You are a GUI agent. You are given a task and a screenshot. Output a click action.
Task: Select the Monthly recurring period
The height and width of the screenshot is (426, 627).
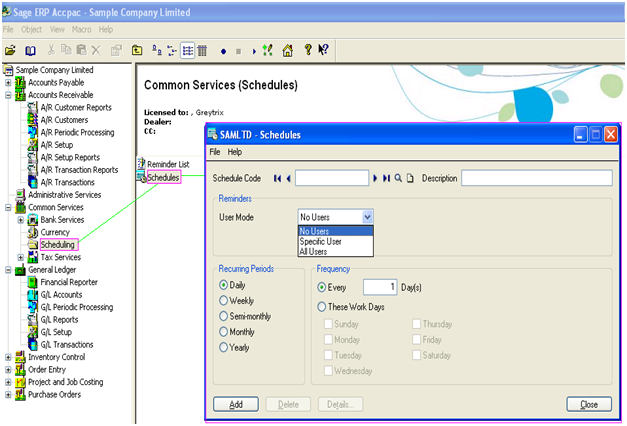pos(223,332)
